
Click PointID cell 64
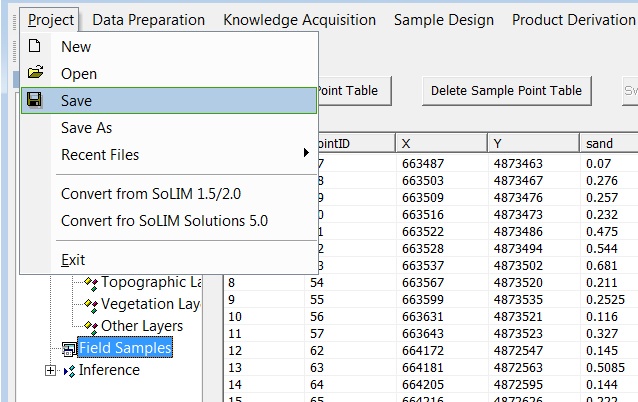point(350,385)
